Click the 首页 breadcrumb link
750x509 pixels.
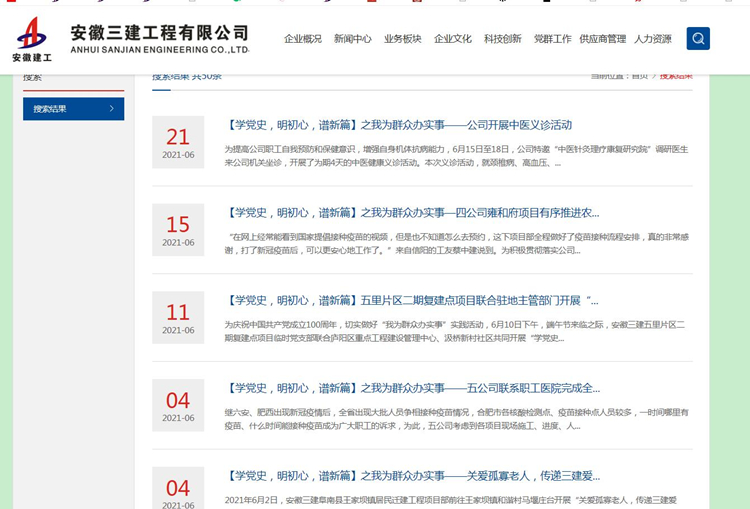(639, 76)
